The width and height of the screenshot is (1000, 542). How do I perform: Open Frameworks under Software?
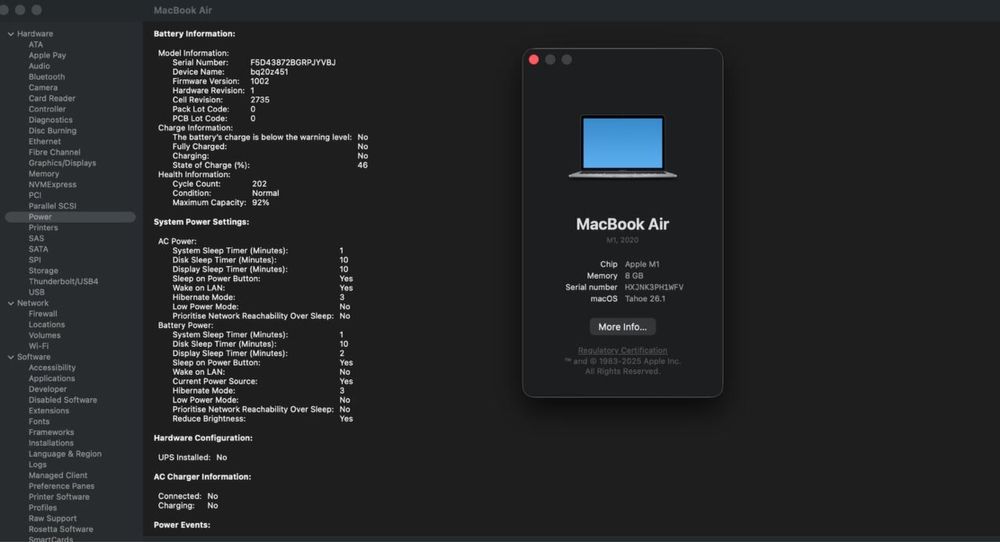click(51, 432)
